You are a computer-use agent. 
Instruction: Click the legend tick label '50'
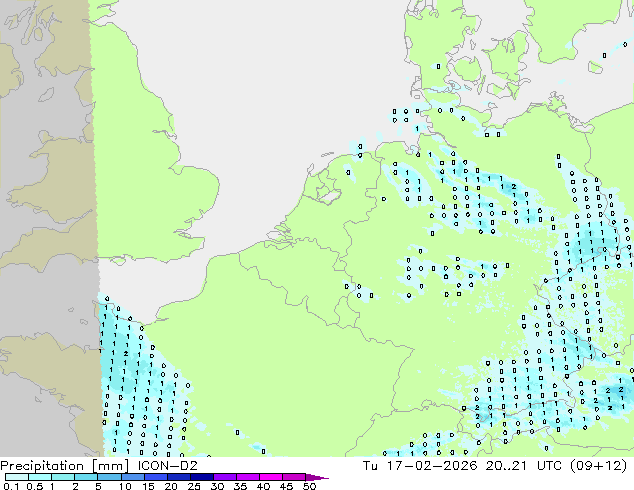point(310,486)
